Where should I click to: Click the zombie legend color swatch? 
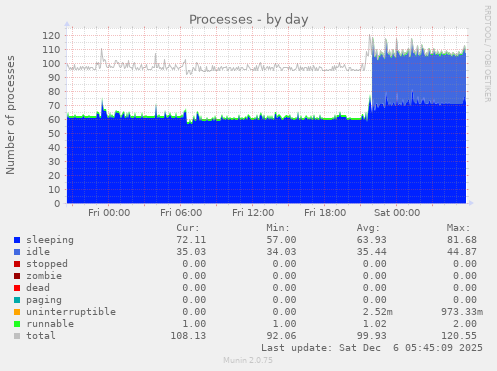tap(17, 276)
